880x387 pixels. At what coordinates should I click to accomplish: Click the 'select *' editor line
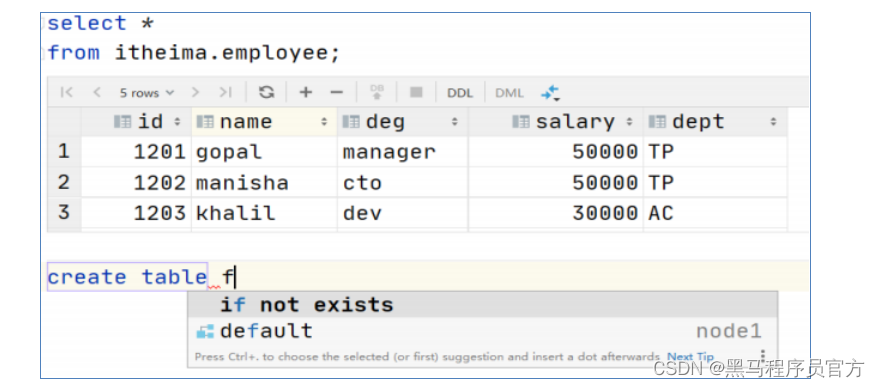click(100, 24)
